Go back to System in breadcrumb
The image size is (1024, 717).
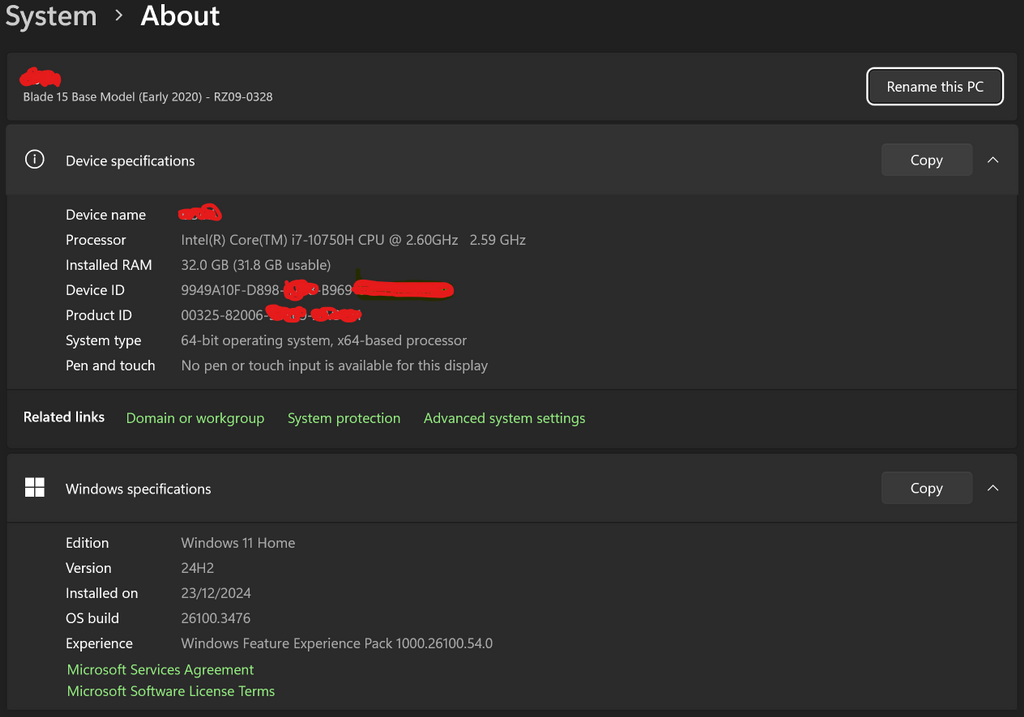[51, 16]
